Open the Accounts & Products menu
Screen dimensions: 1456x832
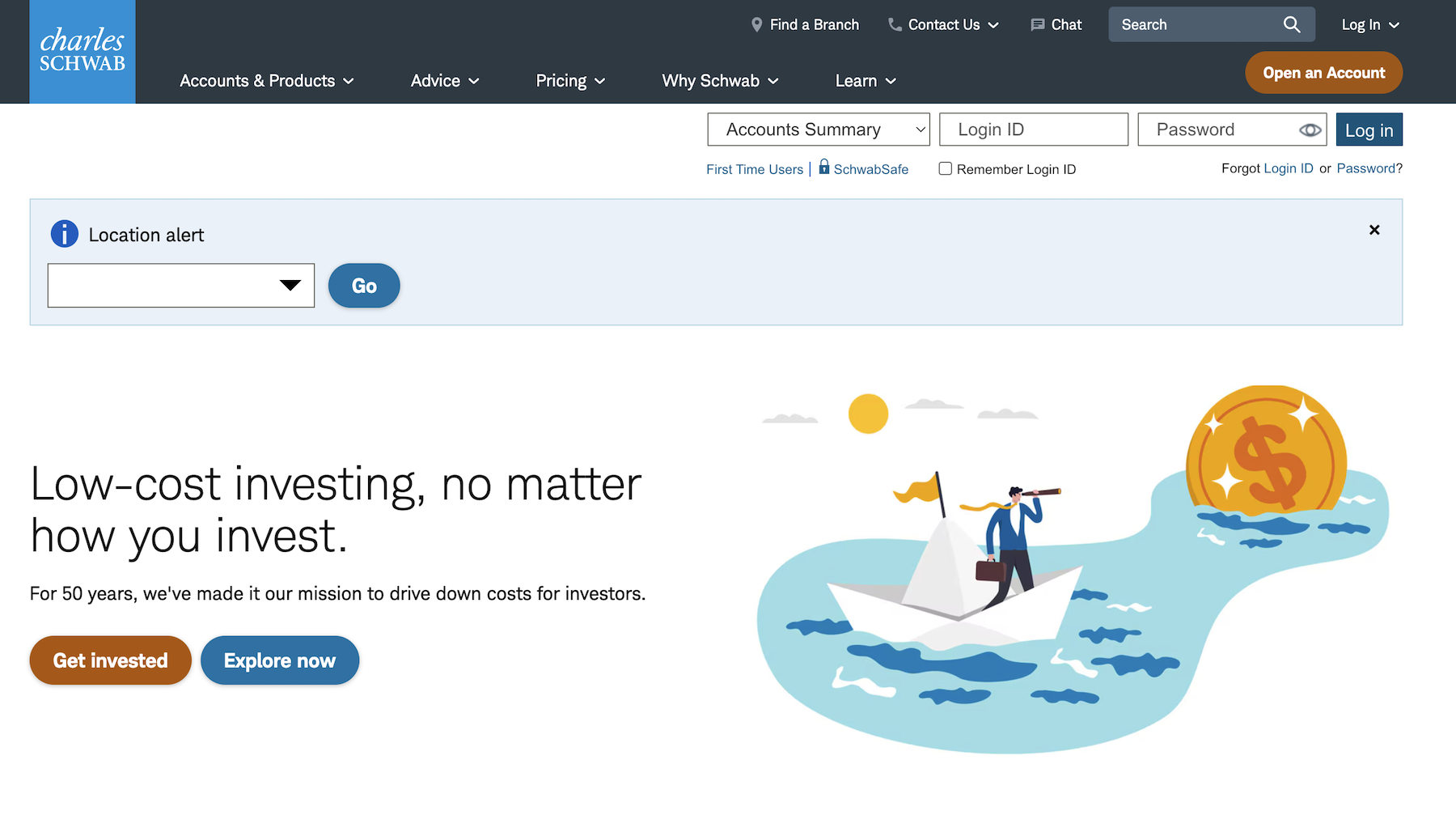click(x=267, y=81)
